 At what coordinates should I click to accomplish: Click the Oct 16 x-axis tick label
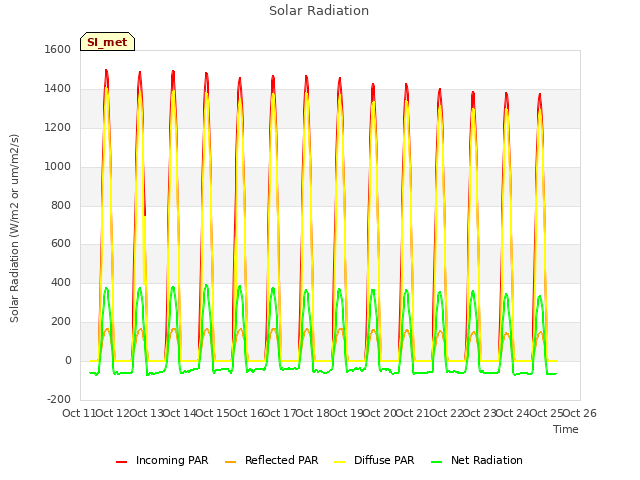[247, 413]
